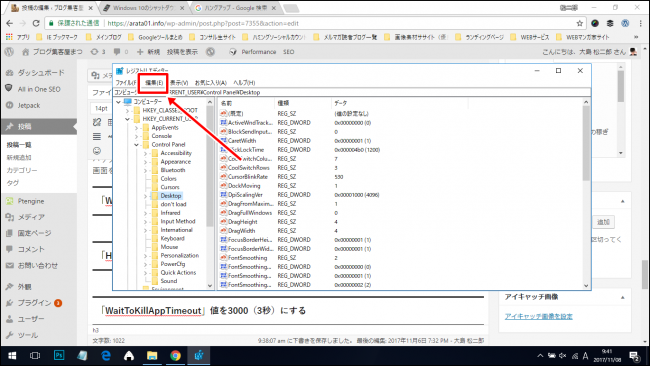Screen dimensions: 650x366
Task: Open Microsoft Edge from the taskbar
Action: pyautogui.click(x=106, y=356)
